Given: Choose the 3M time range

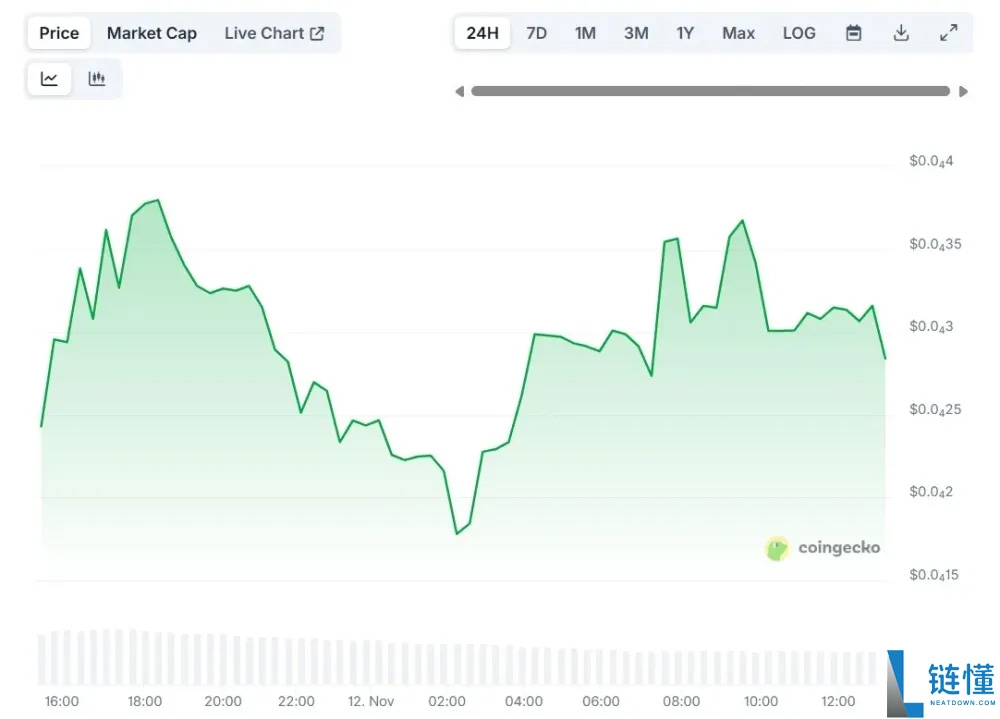Looking at the screenshot, I should (636, 33).
